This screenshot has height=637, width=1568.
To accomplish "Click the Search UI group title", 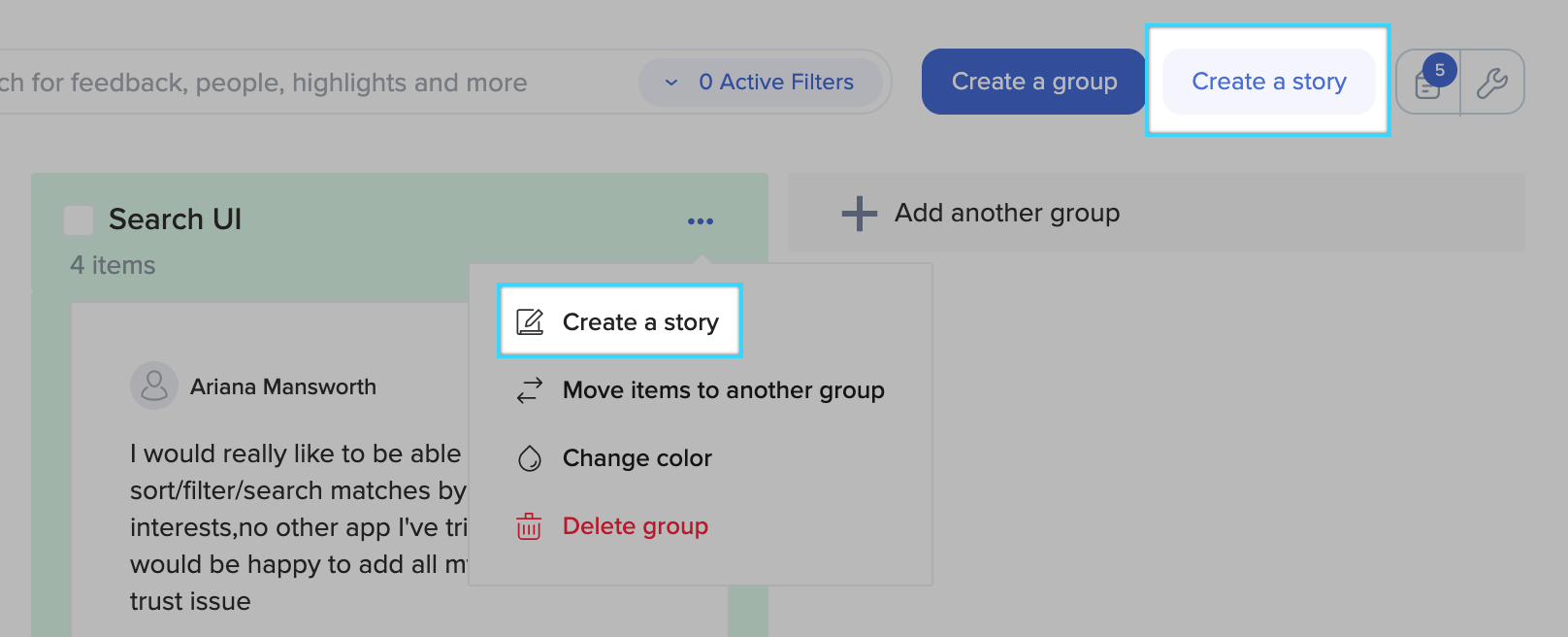I will coord(175,219).
